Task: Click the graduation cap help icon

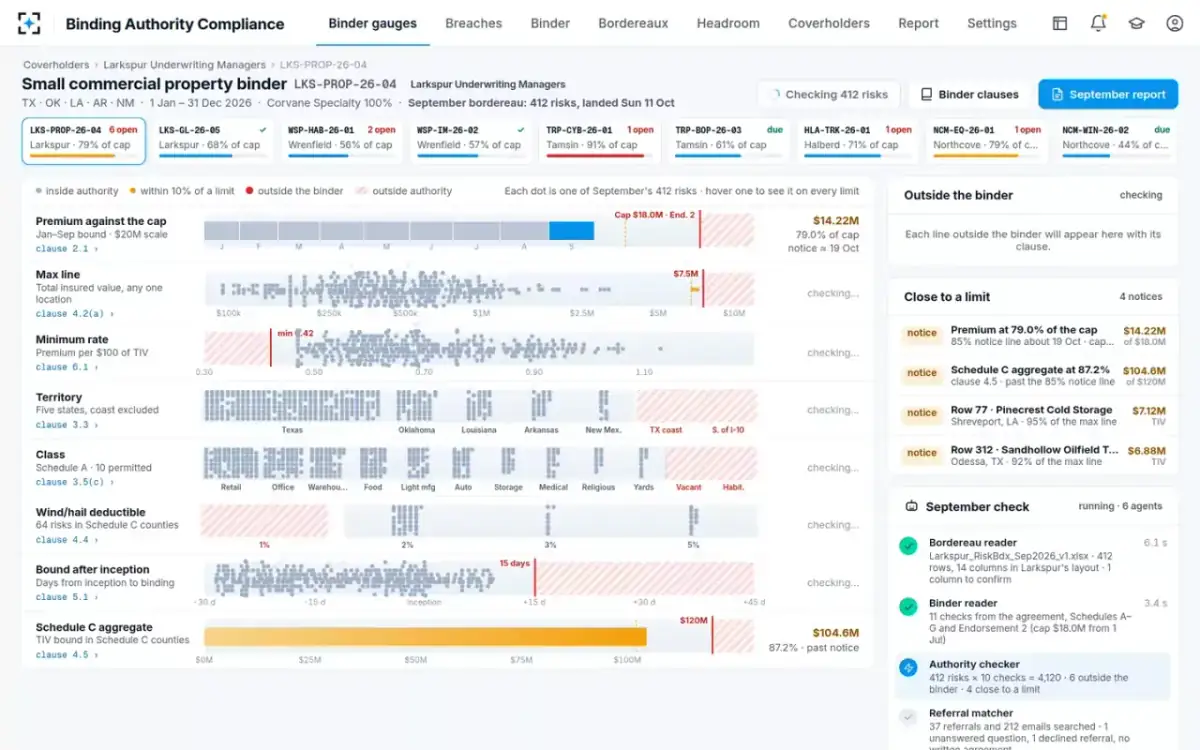Action: click(x=1136, y=23)
